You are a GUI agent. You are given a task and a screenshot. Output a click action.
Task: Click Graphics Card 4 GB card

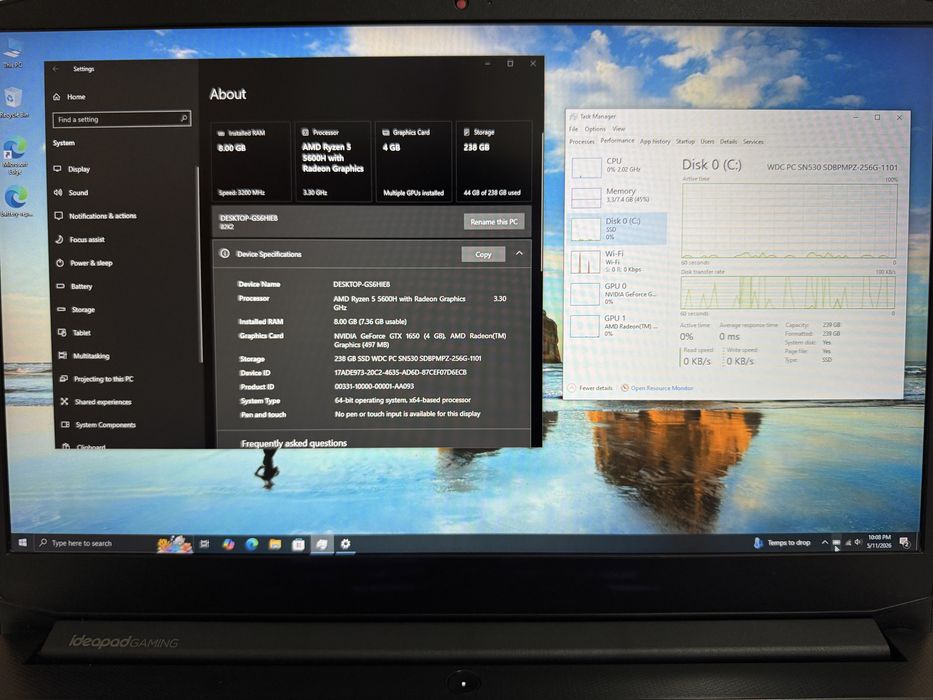pos(414,161)
